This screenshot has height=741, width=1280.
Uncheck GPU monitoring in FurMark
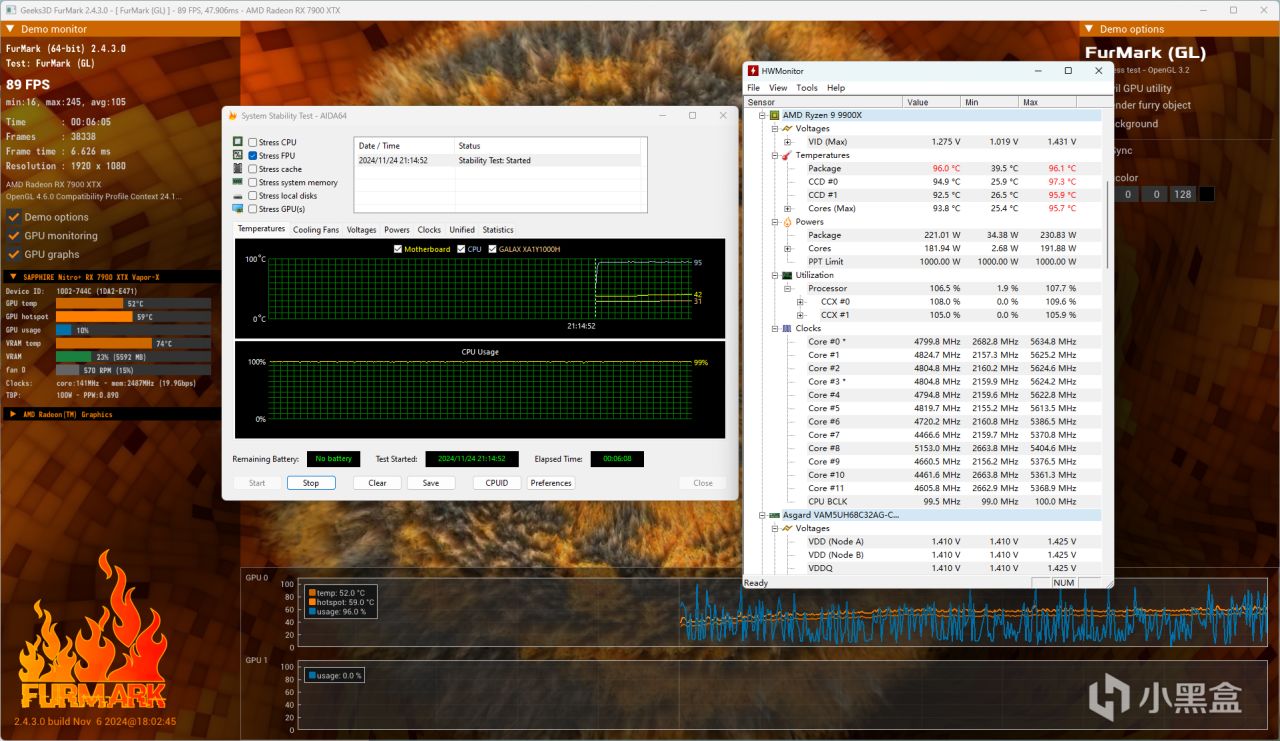(14, 235)
